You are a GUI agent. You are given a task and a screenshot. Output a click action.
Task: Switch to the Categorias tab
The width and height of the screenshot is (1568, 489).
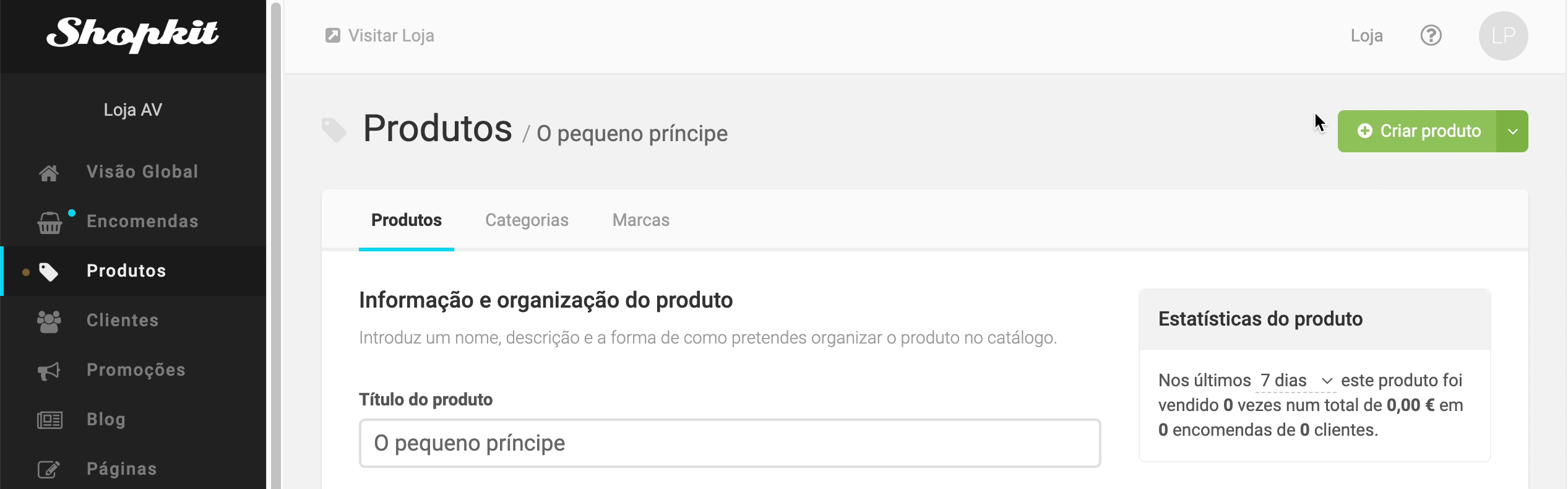[527, 220]
